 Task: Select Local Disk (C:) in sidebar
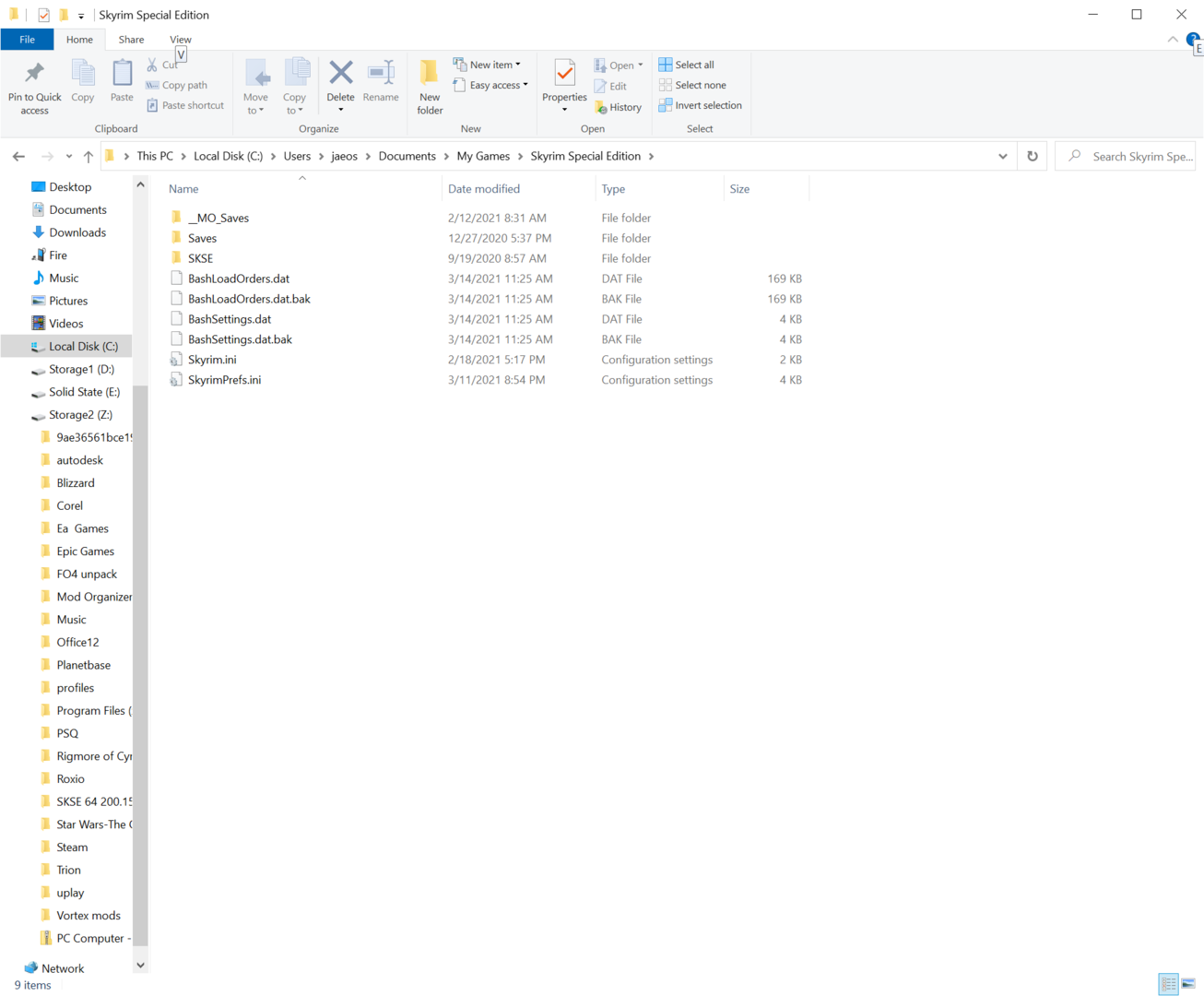coord(83,347)
